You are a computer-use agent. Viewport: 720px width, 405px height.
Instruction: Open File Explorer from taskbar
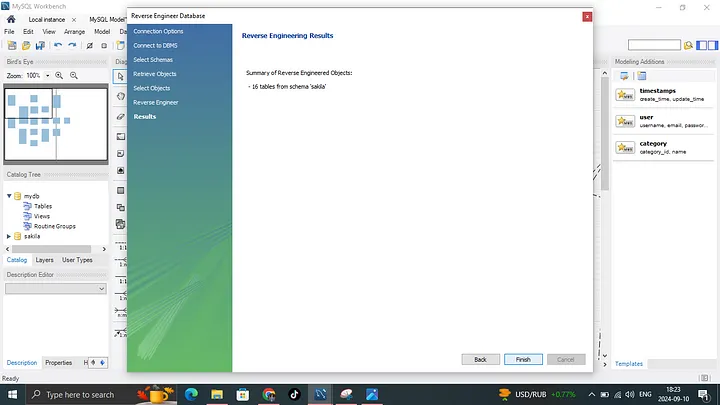[217, 394]
